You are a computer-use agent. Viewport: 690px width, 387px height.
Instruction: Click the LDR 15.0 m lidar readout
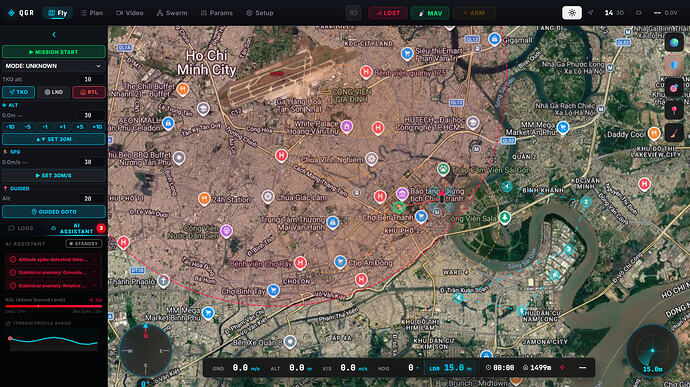(x=451, y=368)
